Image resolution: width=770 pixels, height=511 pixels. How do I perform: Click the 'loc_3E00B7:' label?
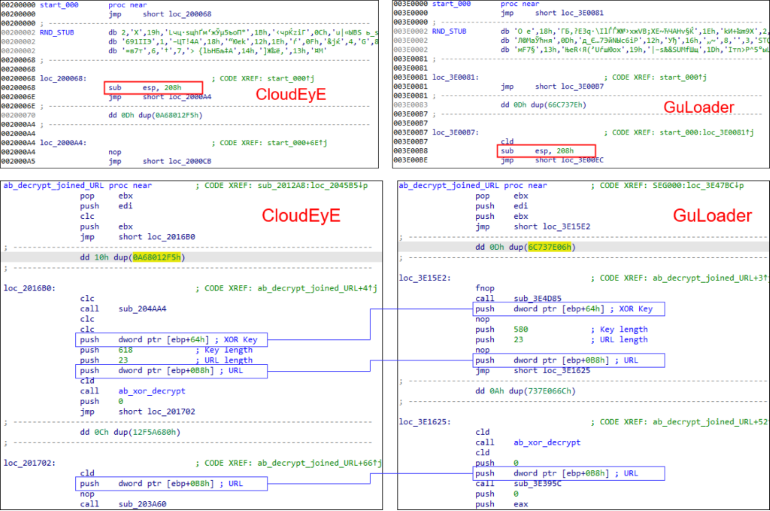point(455,133)
